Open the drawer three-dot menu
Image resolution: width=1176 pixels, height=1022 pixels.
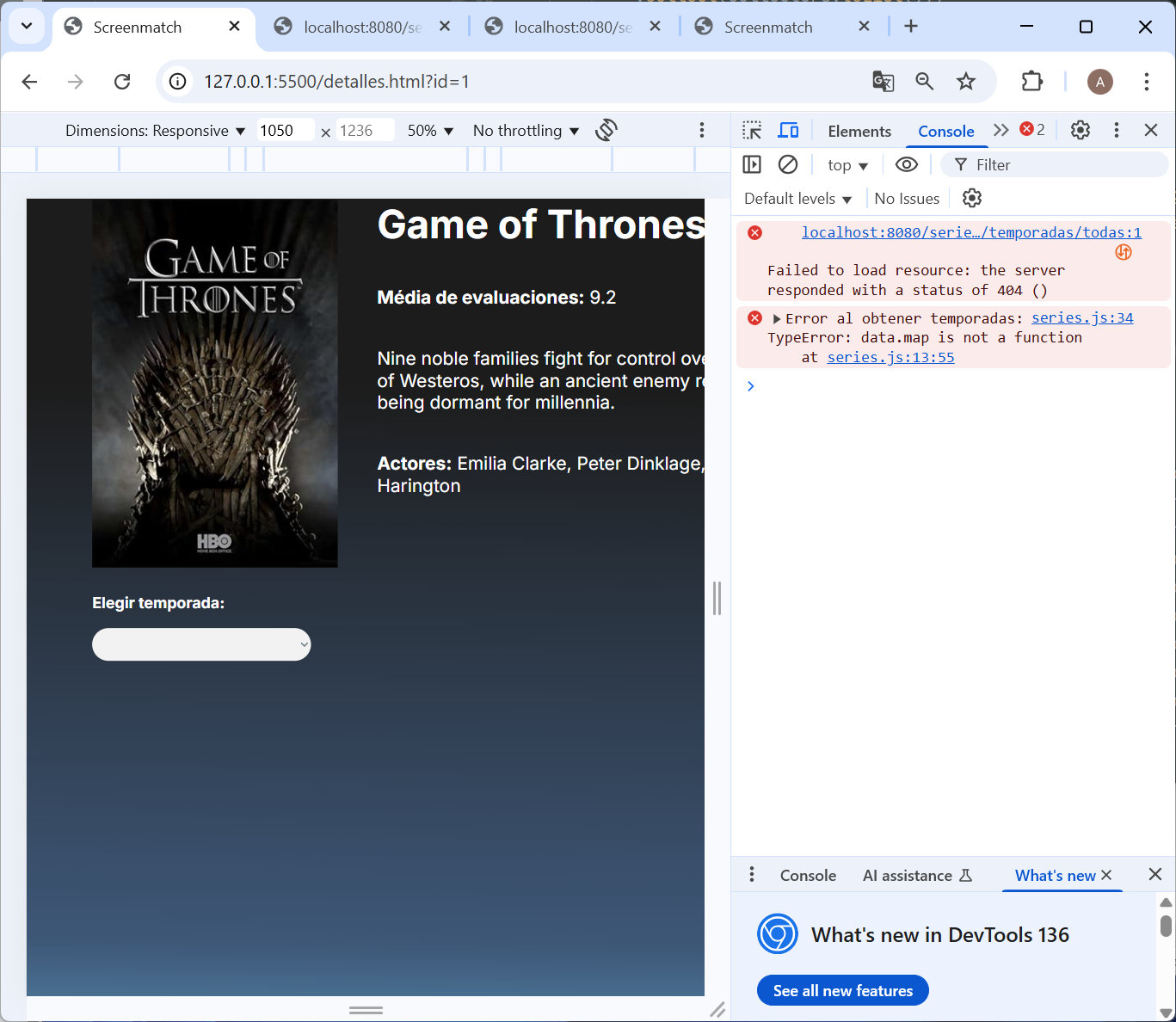752,875
